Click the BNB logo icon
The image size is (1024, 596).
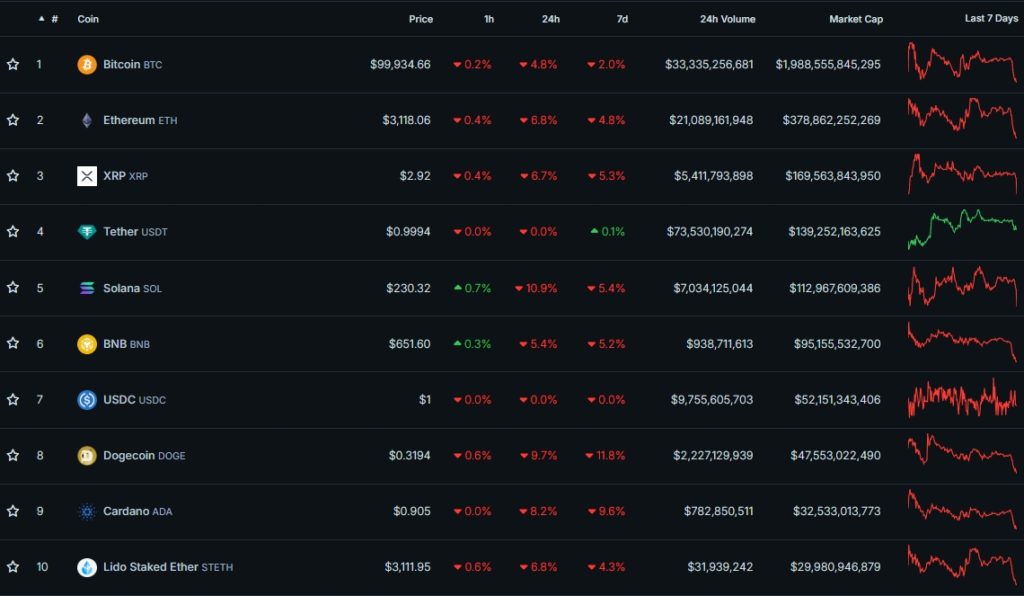click(87, 343)
